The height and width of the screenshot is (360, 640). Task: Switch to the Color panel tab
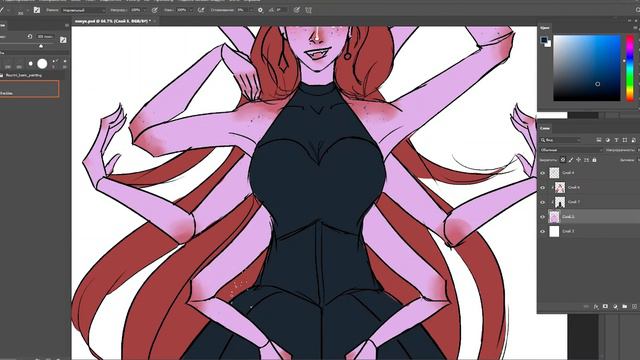point(544,28)
